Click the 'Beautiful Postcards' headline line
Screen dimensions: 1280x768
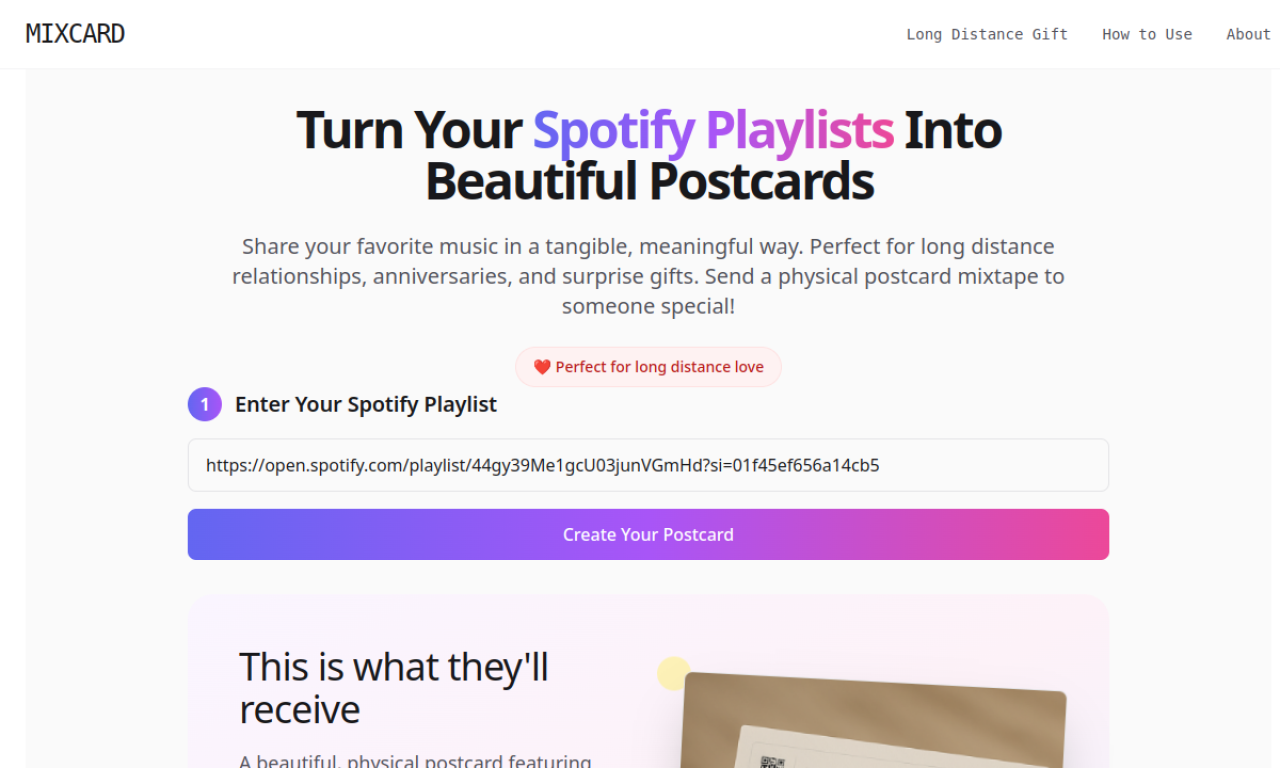coord(649,182)
